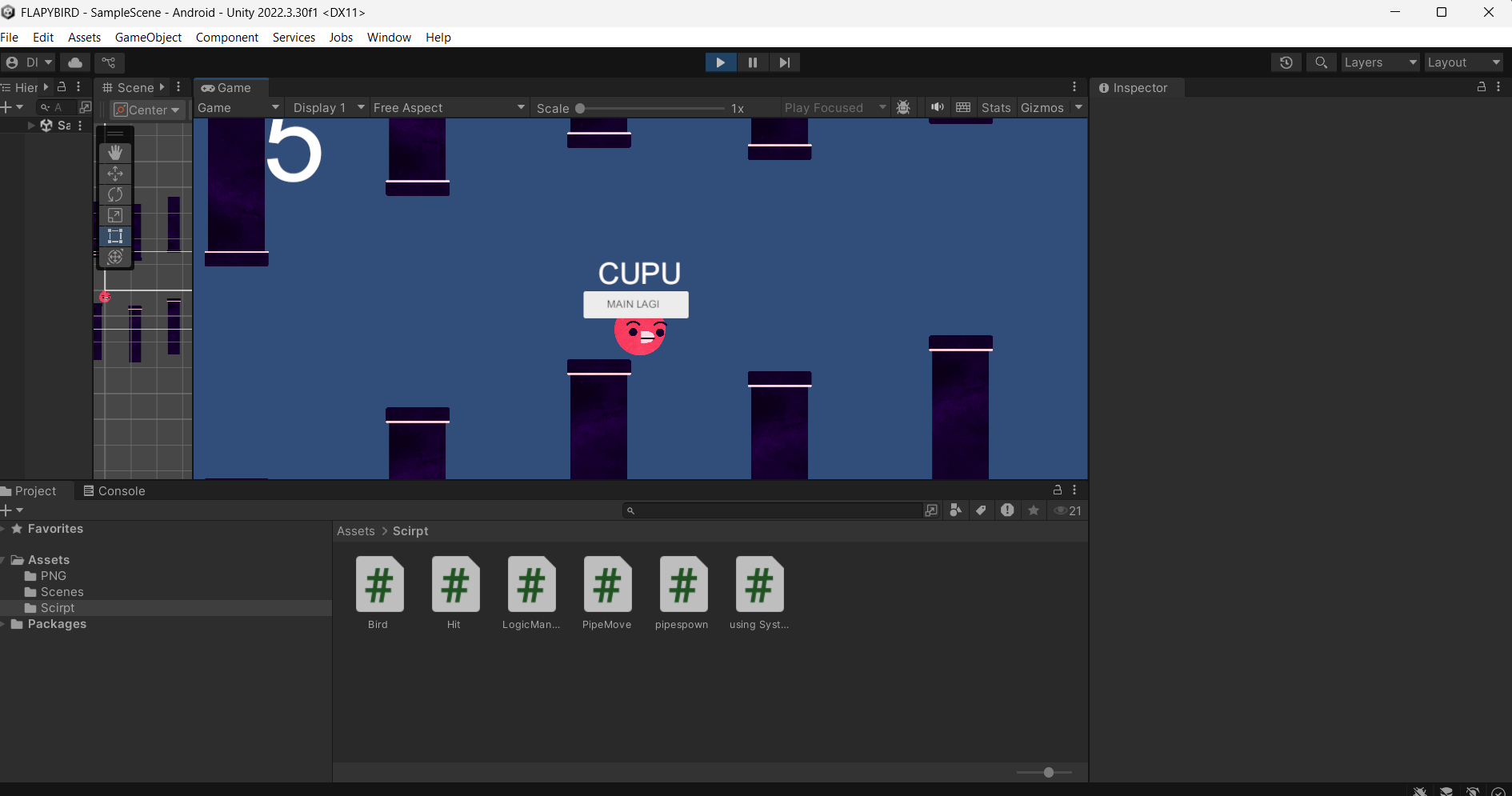Adjust the Game view Scale slider
The width and height of the screenshot is (1512, 796).
tap(581, 108)
